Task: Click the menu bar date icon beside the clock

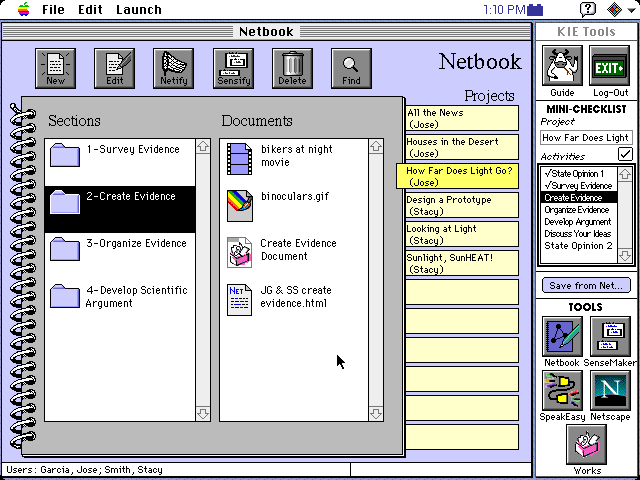Action: pos(535,9)
